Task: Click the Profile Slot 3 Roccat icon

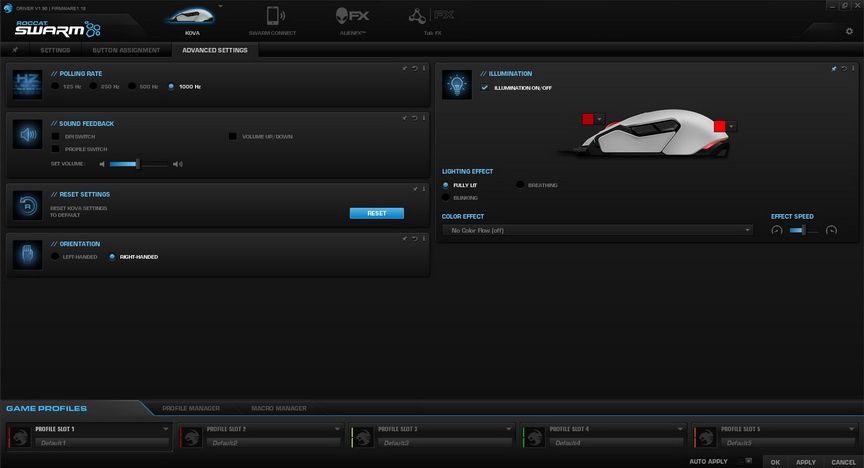Action: [363, 437]
